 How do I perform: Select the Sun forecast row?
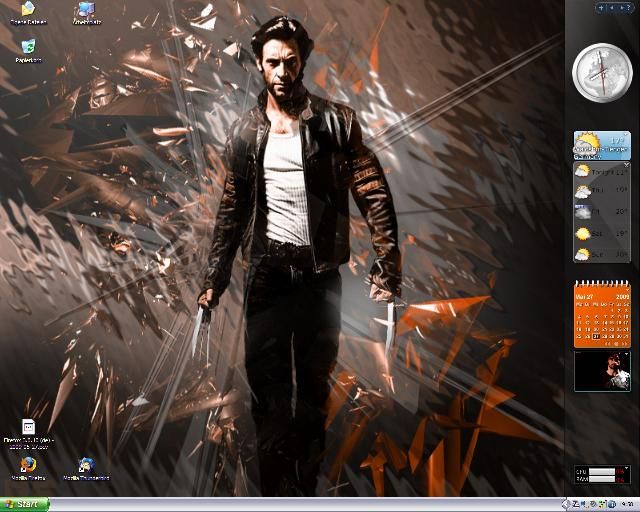(602, 254)
